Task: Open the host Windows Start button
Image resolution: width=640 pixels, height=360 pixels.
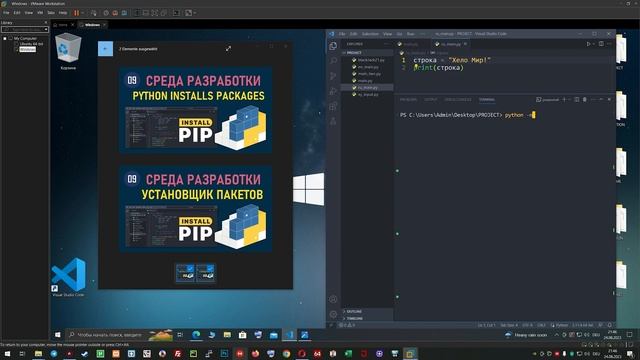Action: [7, 353]
